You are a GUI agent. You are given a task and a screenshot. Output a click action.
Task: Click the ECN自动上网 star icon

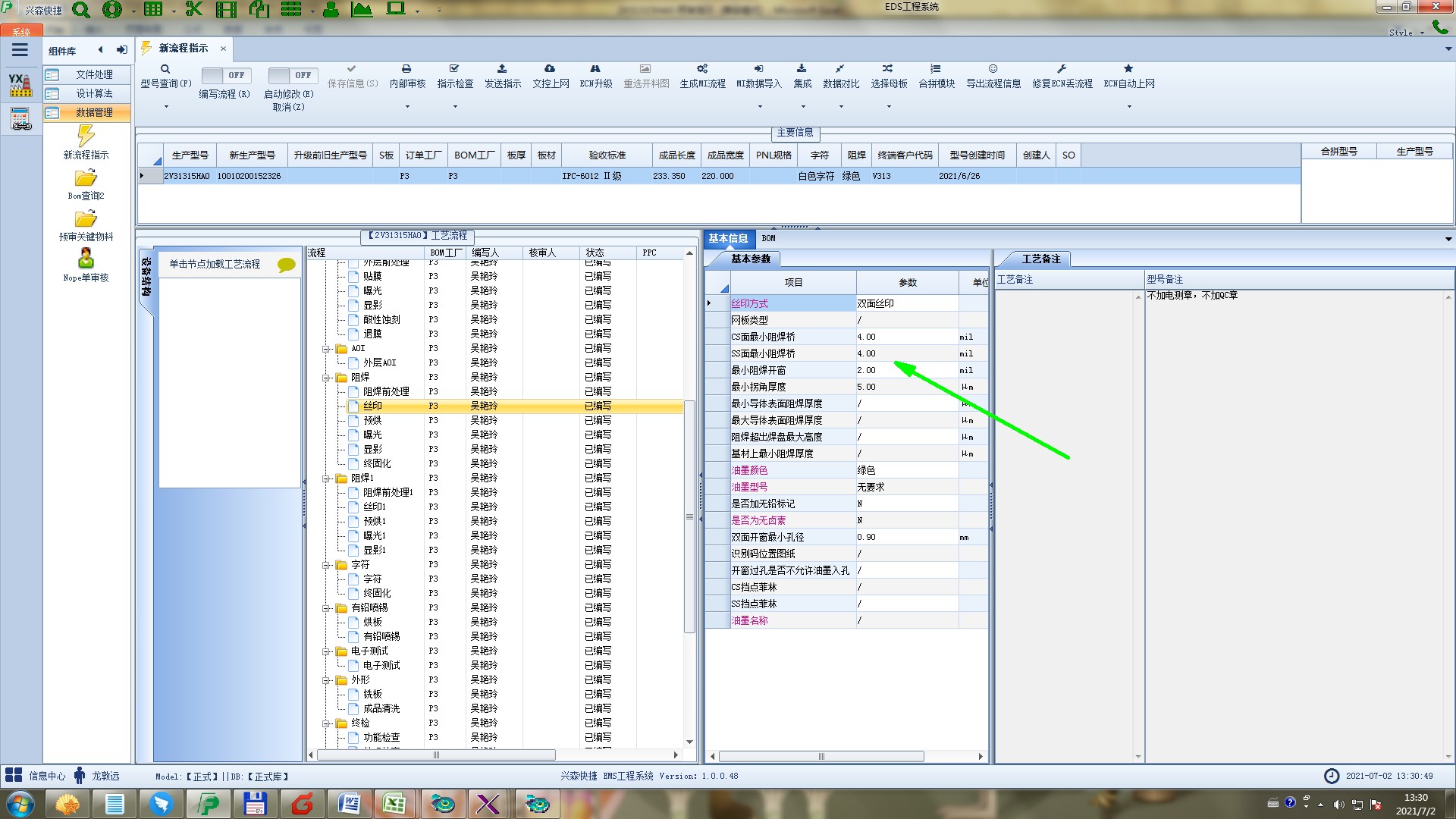[1128, 69]
